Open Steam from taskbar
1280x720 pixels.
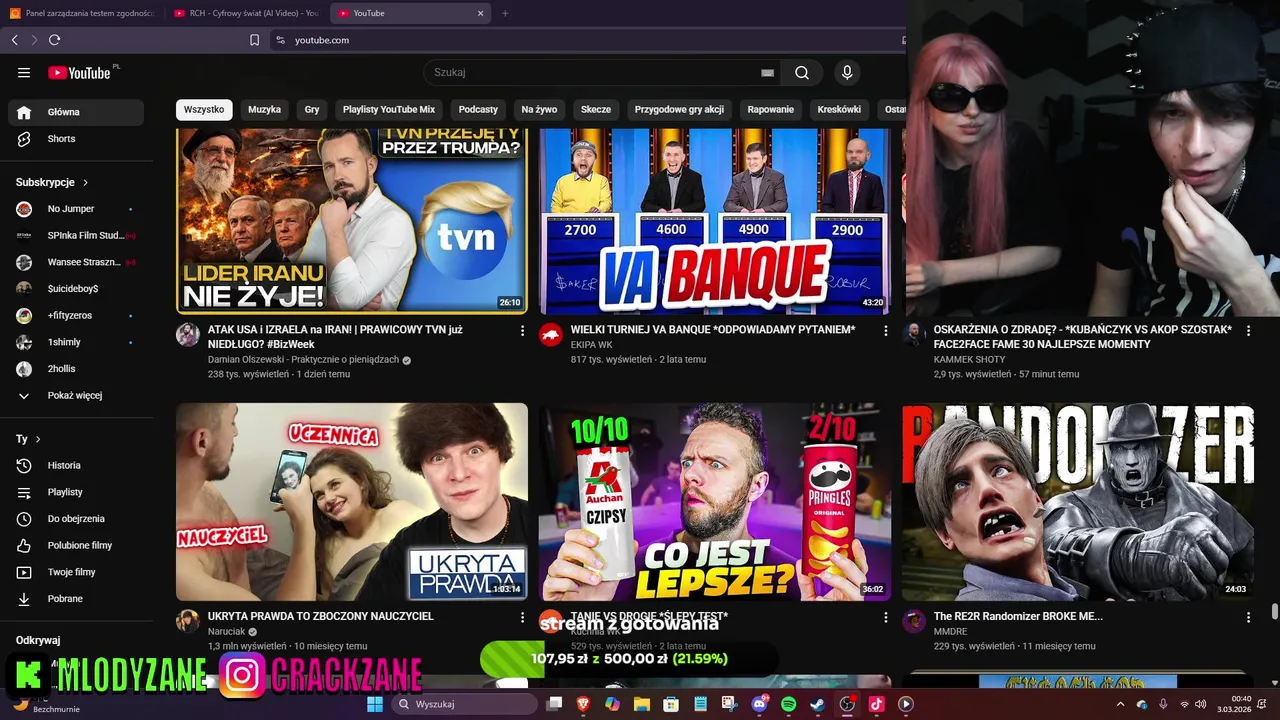point(817,704)
